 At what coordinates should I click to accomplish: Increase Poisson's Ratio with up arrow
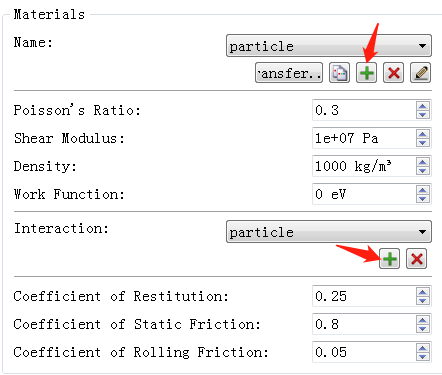pyautogui.click(x=422, y=106)
